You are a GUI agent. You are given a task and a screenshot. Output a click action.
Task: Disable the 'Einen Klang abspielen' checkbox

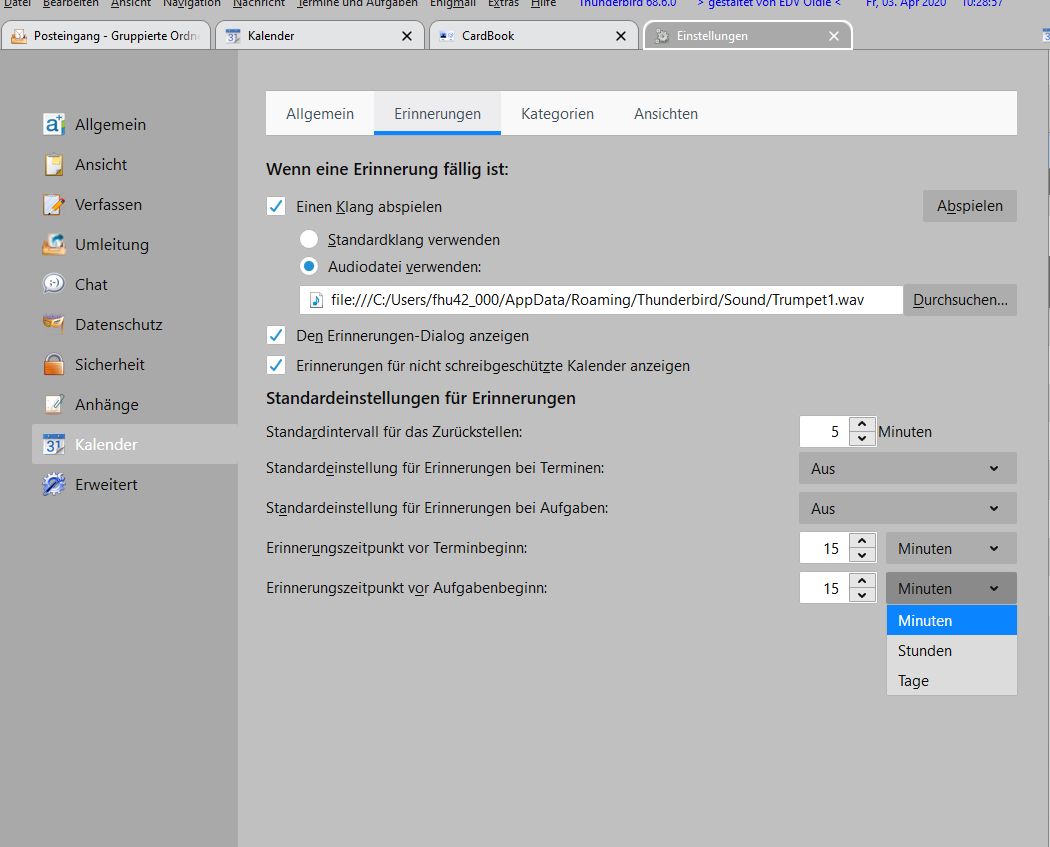[276, 207]
